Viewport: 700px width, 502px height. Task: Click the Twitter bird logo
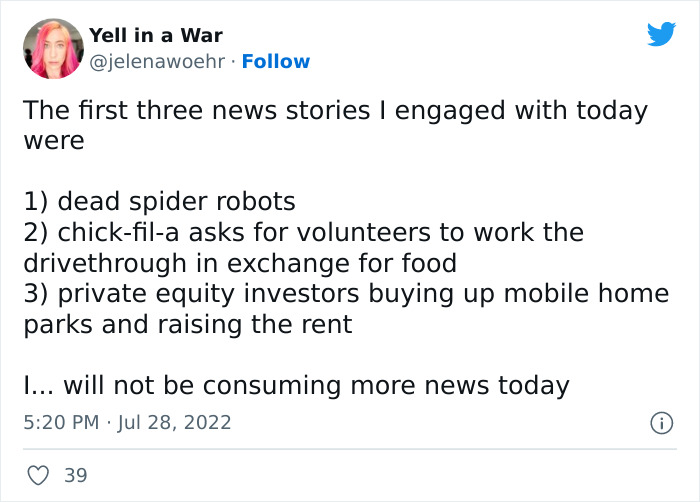pyautogui.click(x=661, y=35)
